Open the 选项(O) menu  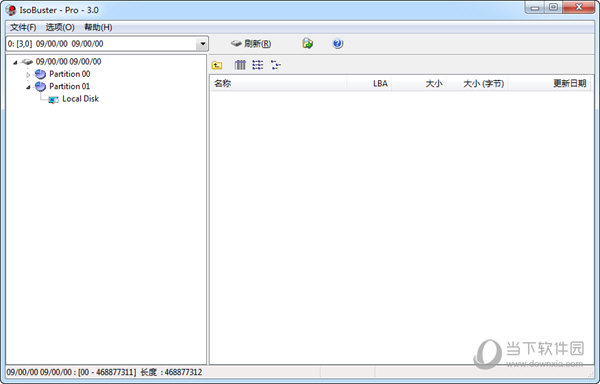pos(60,27)
